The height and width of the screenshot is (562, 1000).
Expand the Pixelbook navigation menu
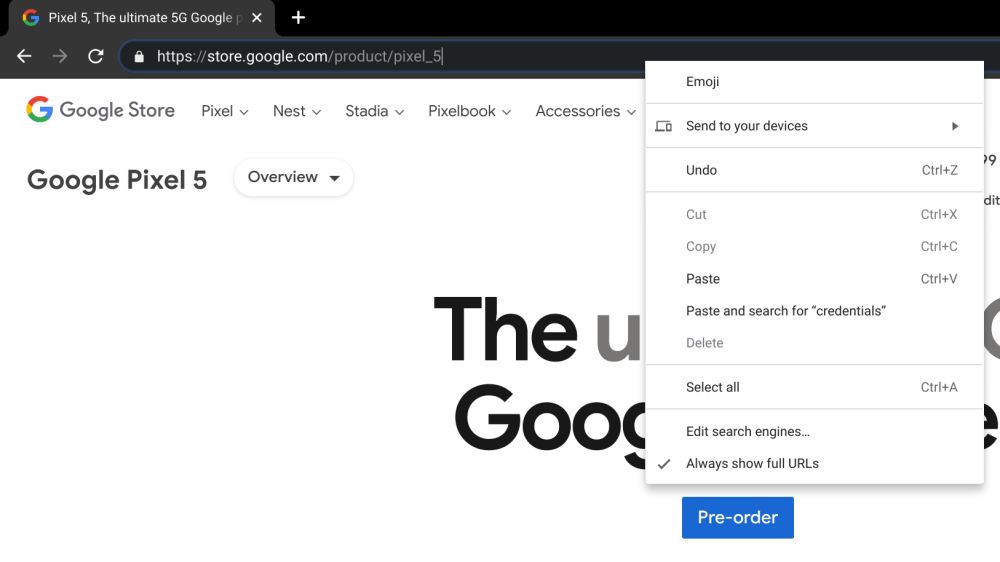pyautogui.click(x=469, y=111)
